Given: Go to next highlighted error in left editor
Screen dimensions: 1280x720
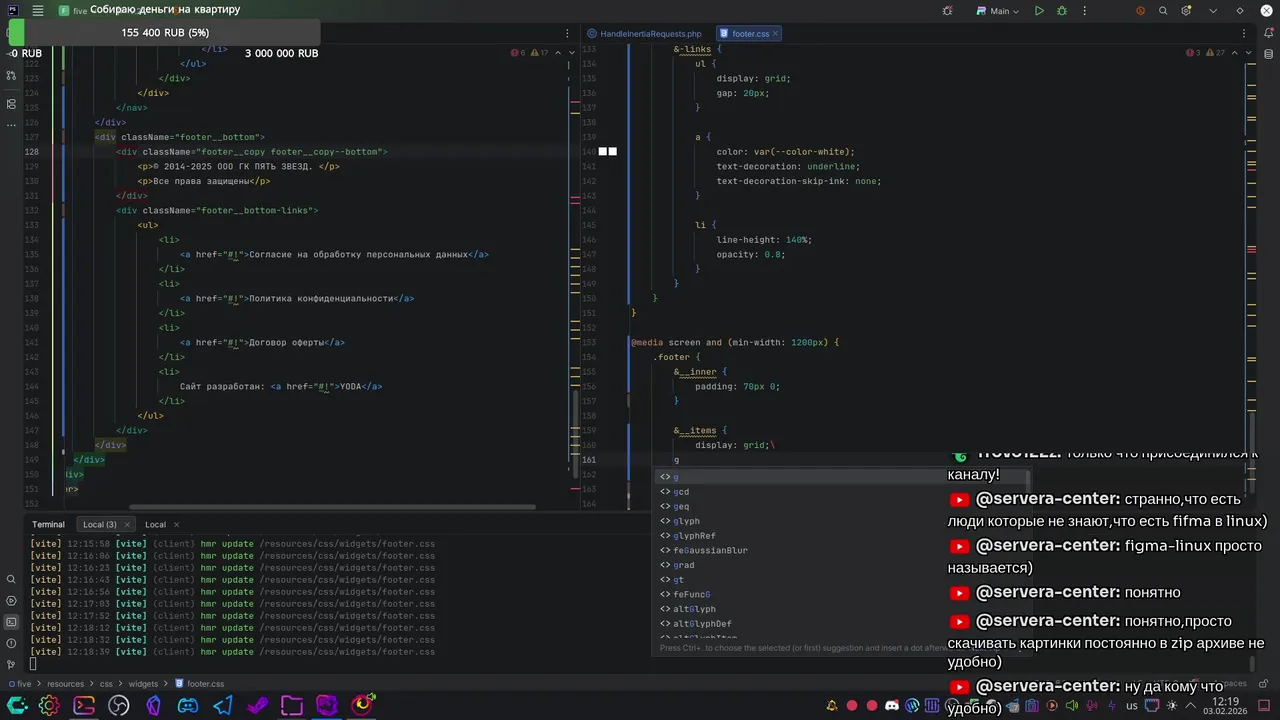Looking at the screenshot, I should pyautogui.click(x=570, y=53).
